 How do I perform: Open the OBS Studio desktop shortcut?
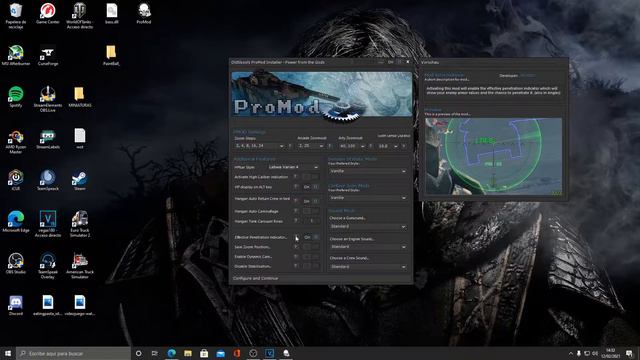[16, 263]
